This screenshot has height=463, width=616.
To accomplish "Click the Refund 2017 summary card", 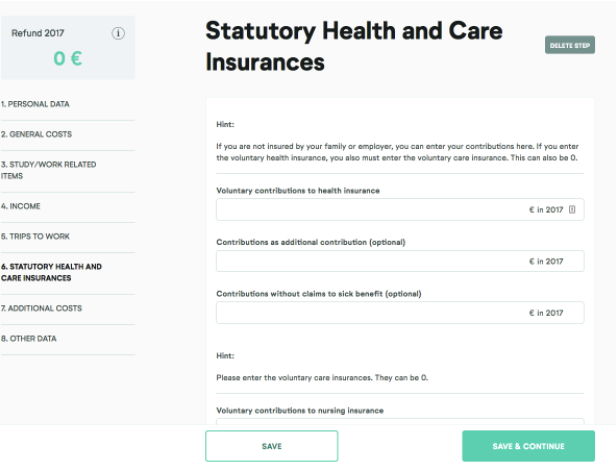I will (x=68, y=48).
